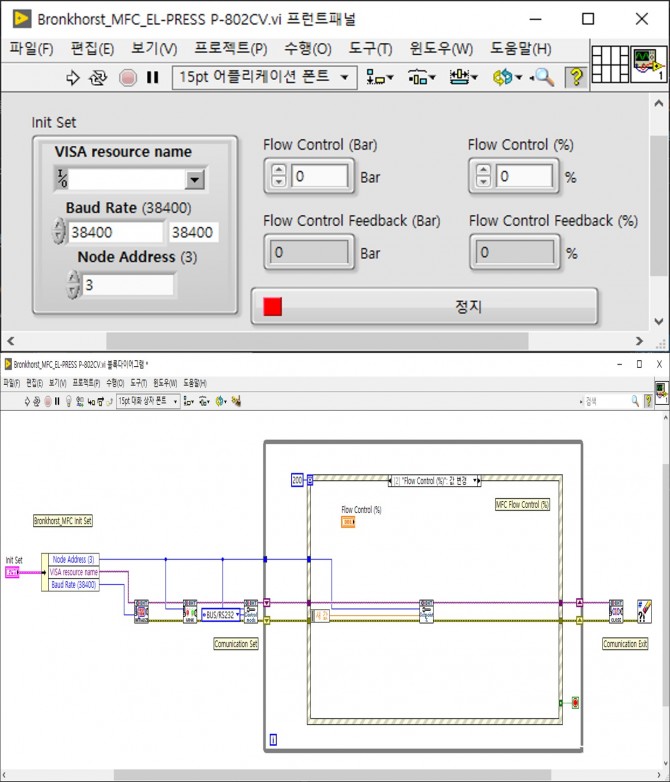Click the connector pane grid icon
The image size is (670, 782).
tap(610, 63)
